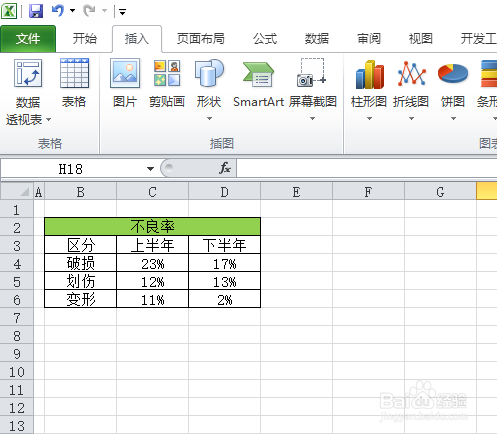Click the Excel application icon
This screenshot has width=497, height=434.
9,11
